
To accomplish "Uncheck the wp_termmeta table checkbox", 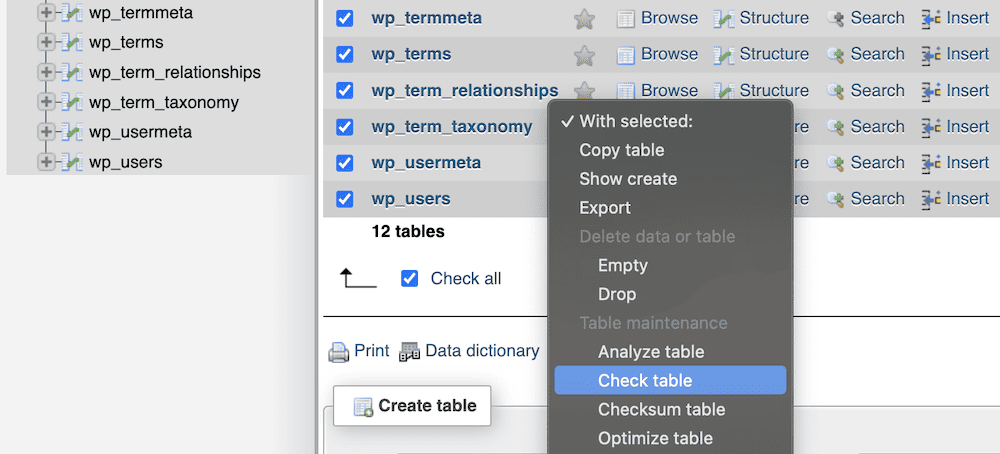I will 345,19.
